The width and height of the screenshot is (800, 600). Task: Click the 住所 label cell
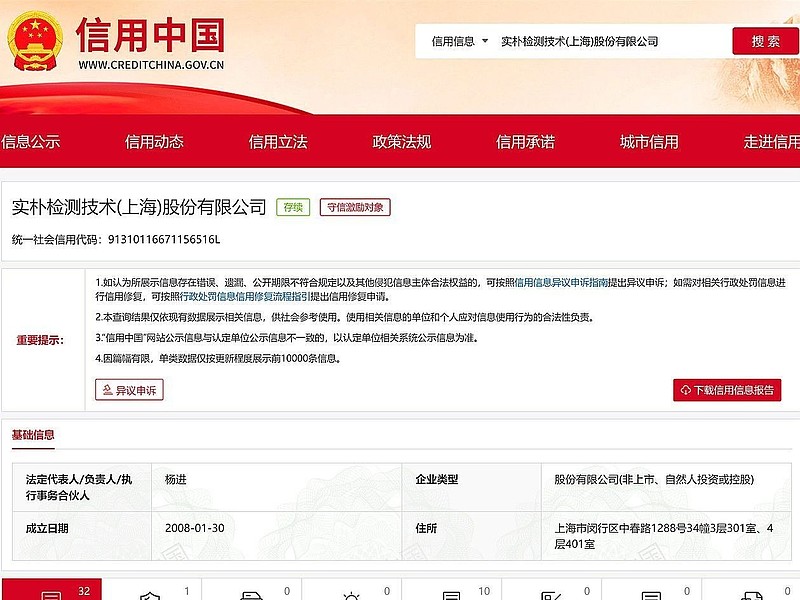471,536
